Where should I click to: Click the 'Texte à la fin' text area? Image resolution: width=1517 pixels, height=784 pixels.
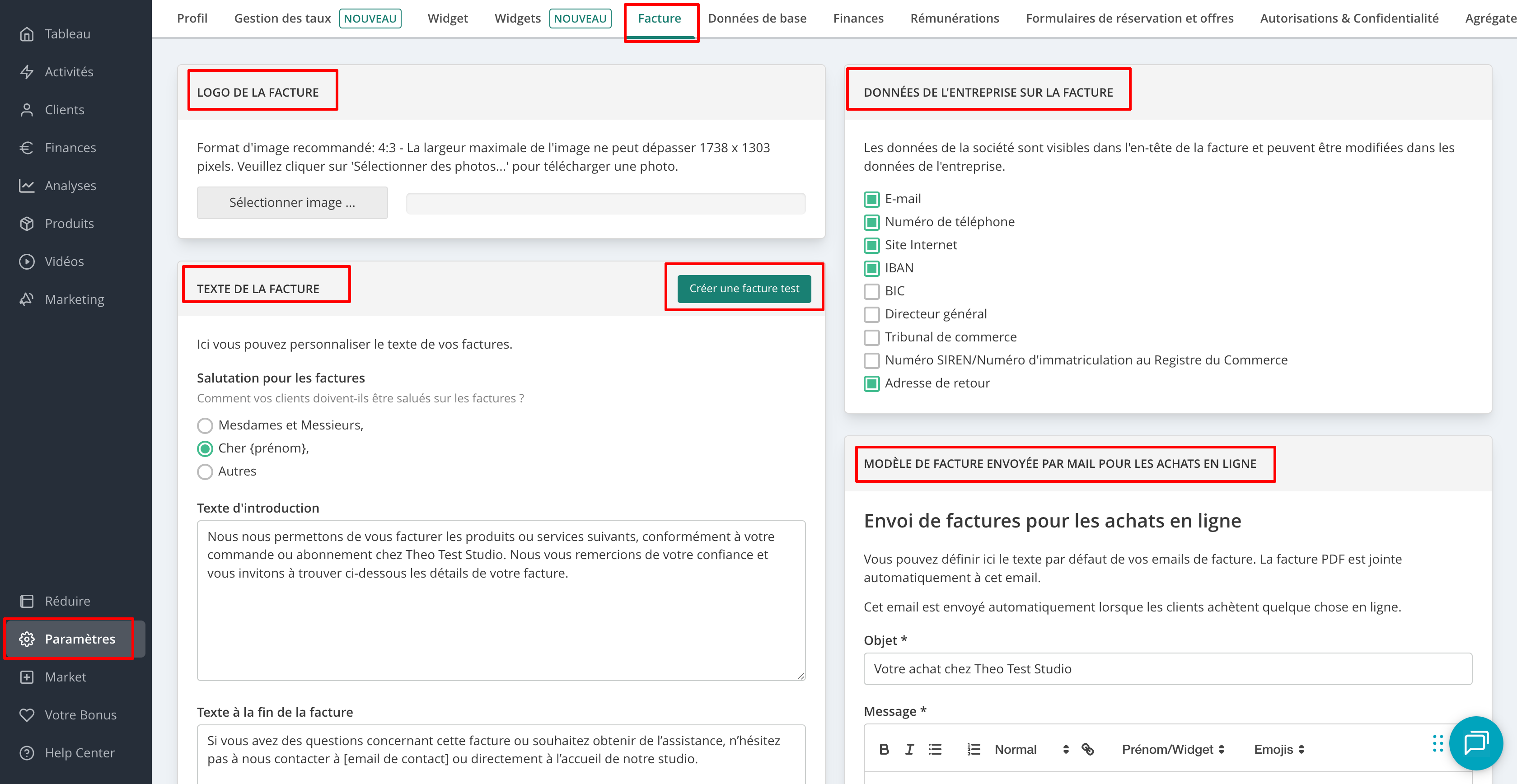click(x=501, y=754)
